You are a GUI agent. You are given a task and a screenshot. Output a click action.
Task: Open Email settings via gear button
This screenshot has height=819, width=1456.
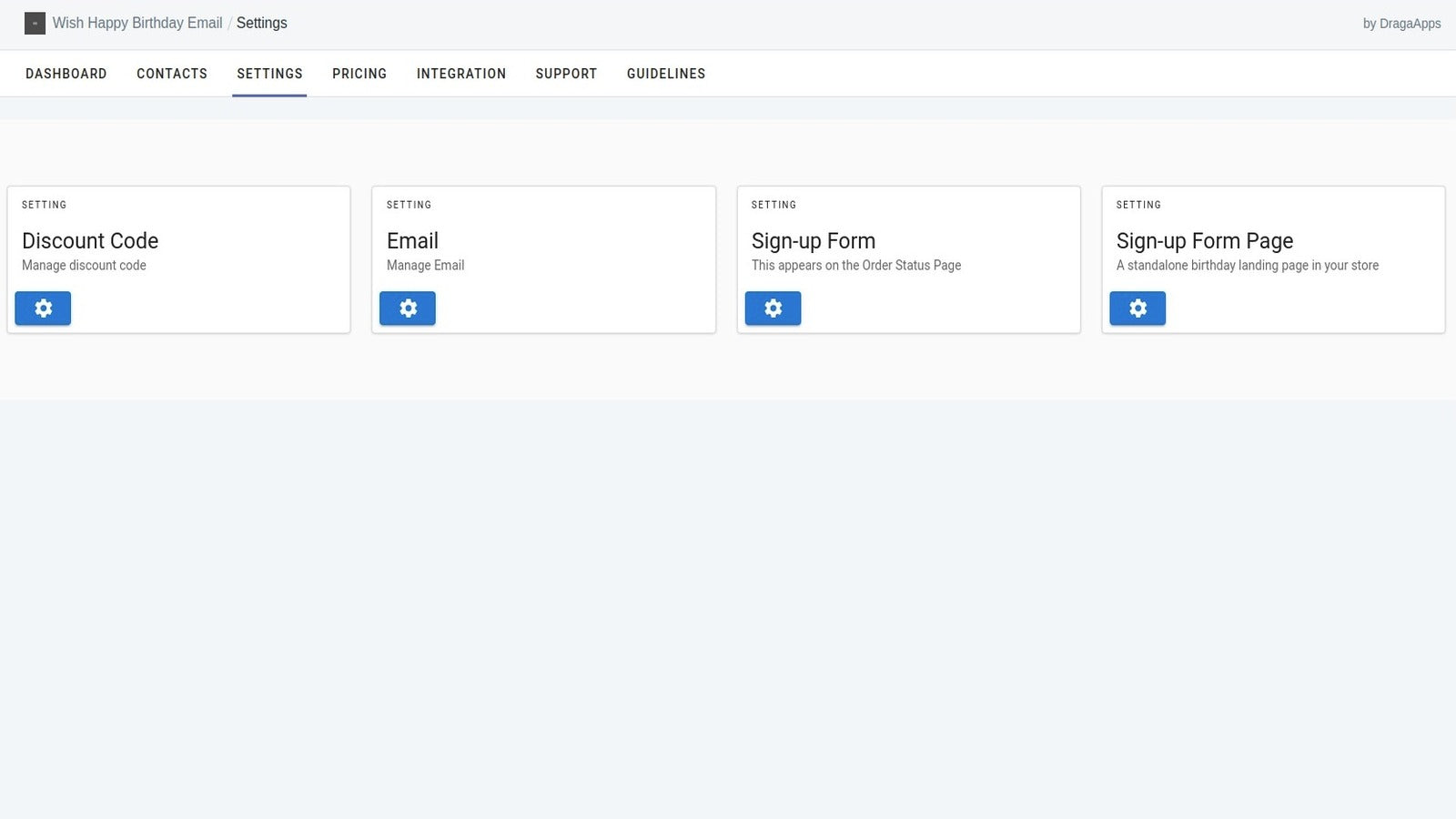[408, 308]
